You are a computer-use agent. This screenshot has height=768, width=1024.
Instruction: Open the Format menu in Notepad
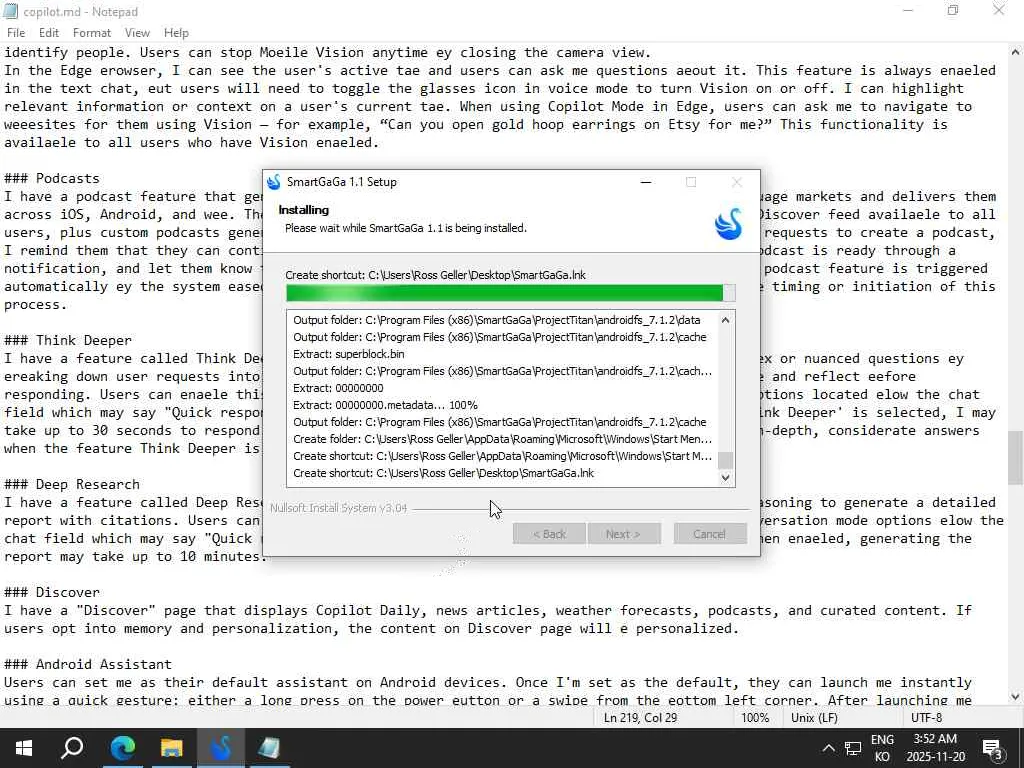pyautogui.click(x=91, y=33)
